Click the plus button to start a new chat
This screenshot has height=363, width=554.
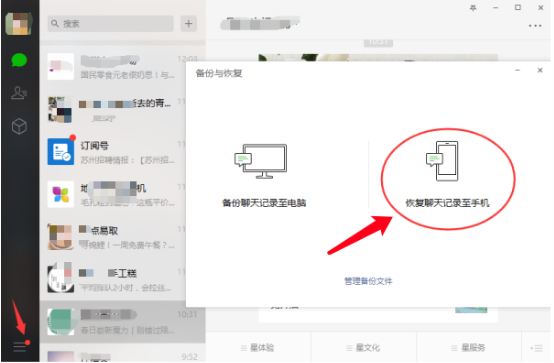tap(189, 24)
